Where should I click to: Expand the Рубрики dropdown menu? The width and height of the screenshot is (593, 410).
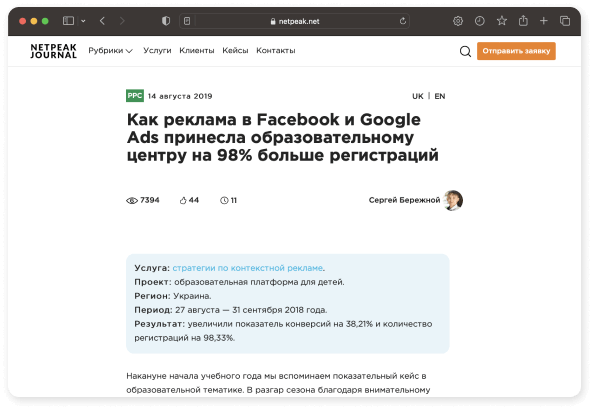click(110, 51)
